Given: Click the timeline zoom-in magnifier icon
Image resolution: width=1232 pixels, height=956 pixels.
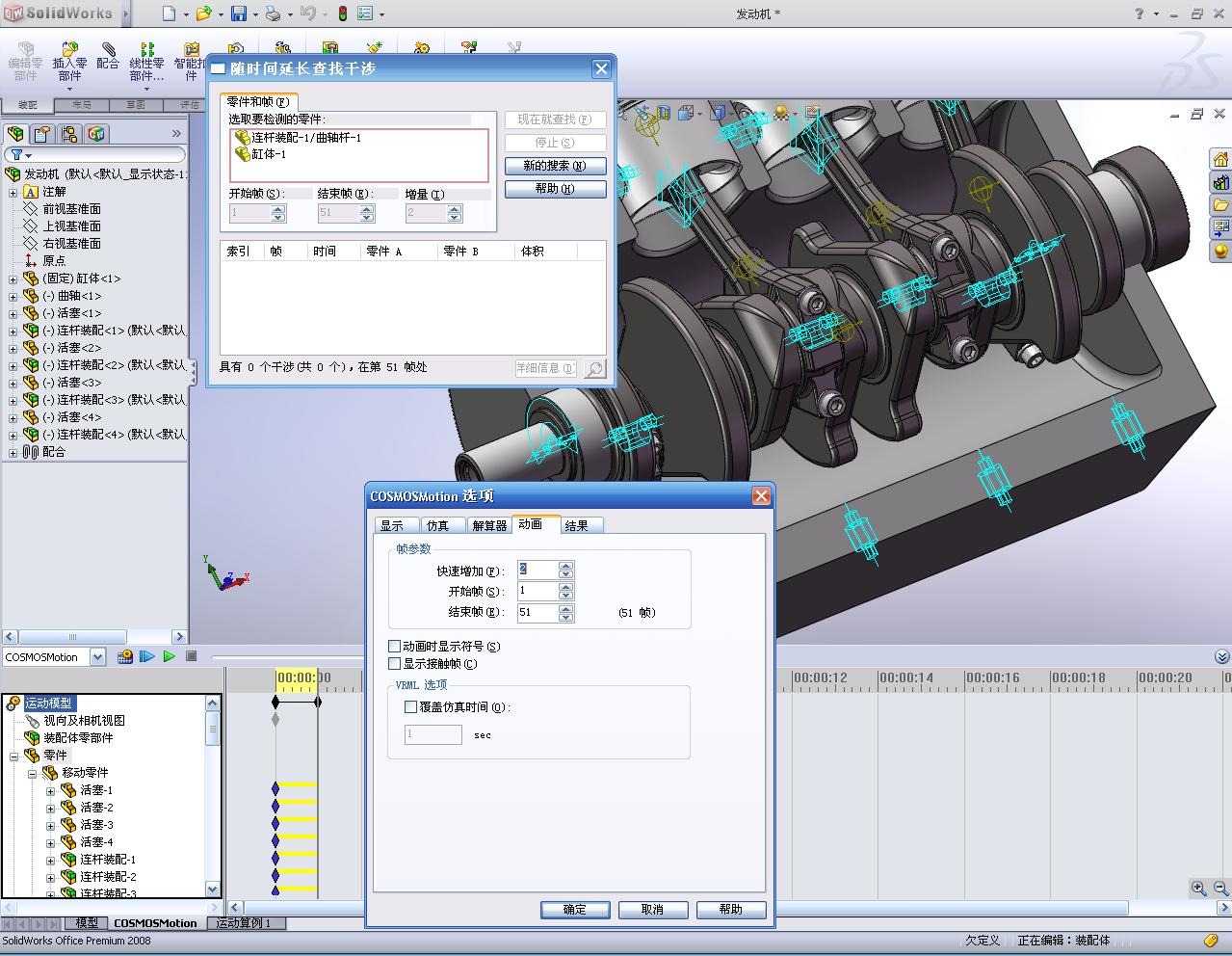Looking at the screenshot, I should coord(1198,888).
